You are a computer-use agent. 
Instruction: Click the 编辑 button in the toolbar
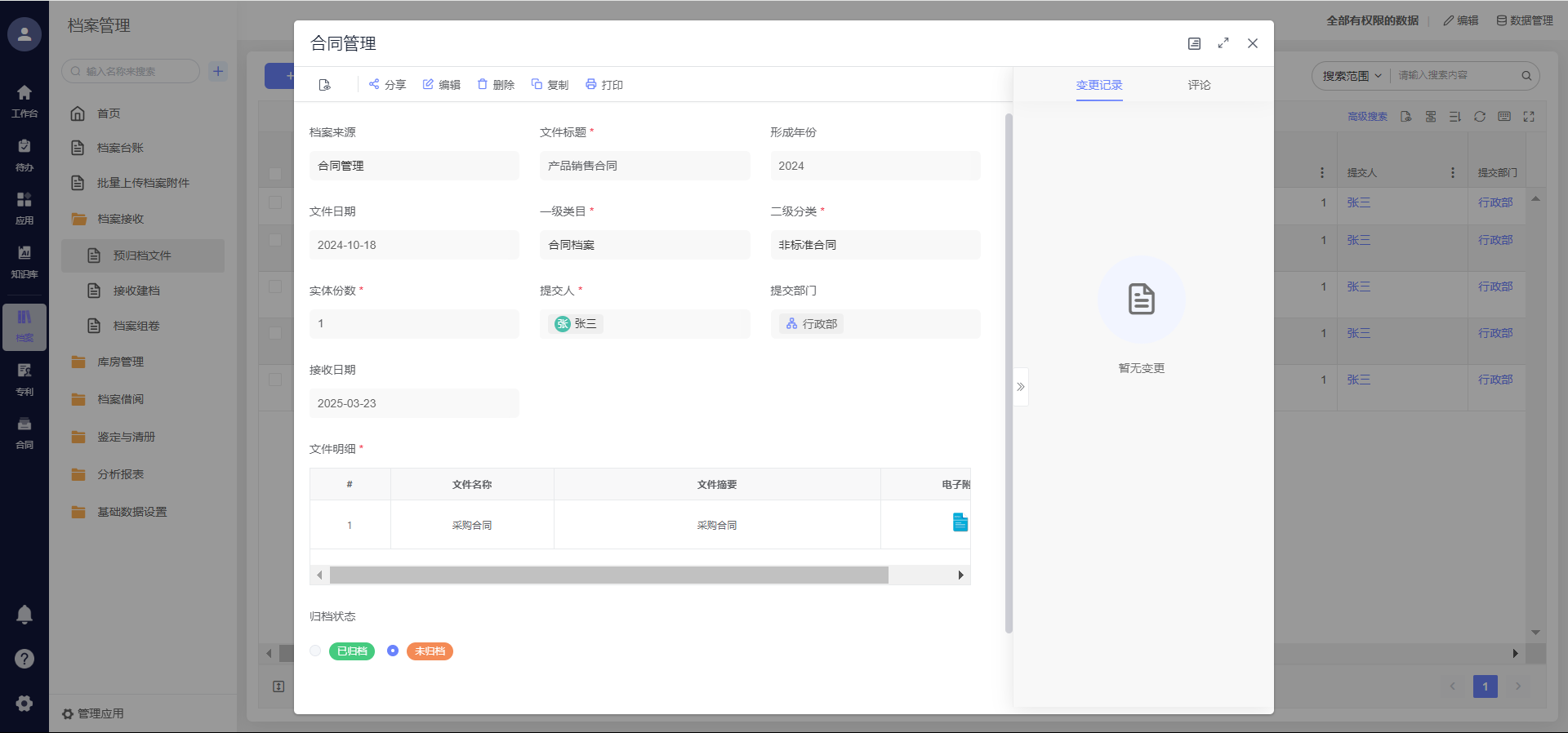[441, 85]
